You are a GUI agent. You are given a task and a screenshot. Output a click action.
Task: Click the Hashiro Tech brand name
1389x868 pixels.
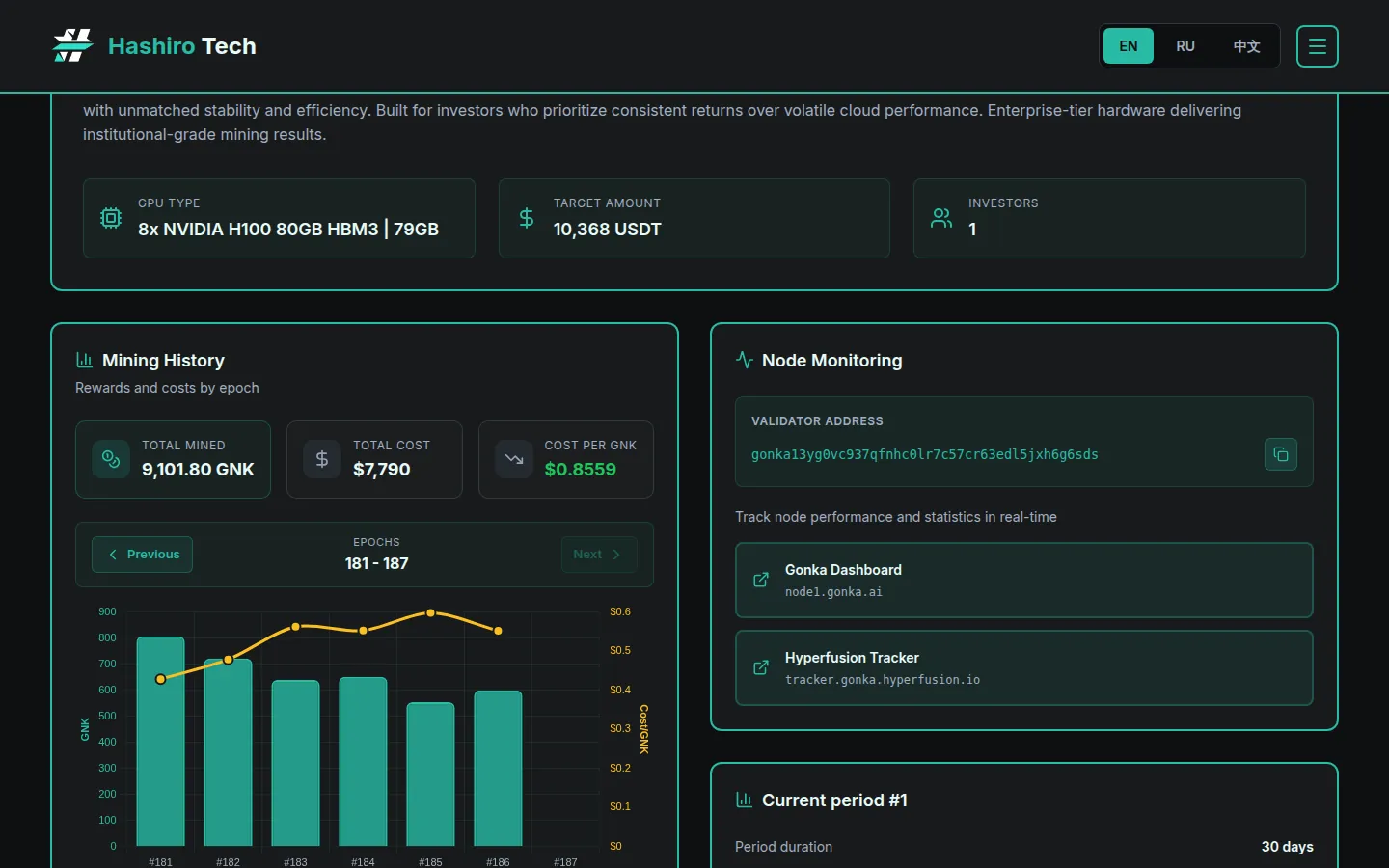(x=182, y=46)
